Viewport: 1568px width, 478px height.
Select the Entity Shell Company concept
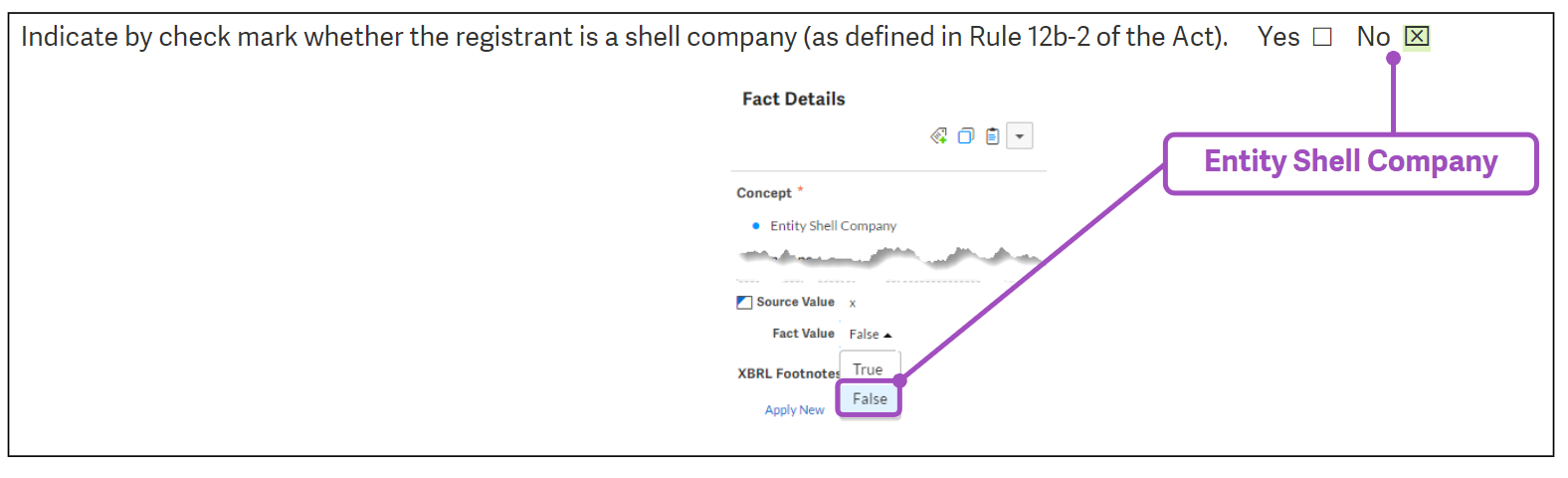pyautogui.click(x=833, y=226)
